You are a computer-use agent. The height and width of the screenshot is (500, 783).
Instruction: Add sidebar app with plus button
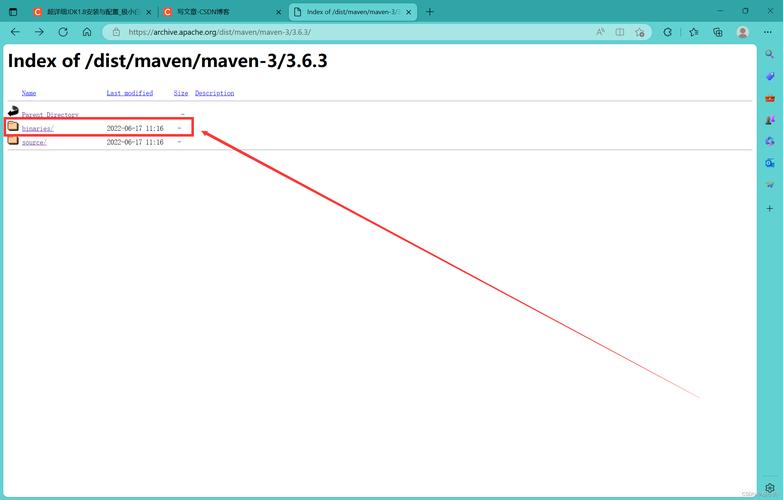[769, 208]
